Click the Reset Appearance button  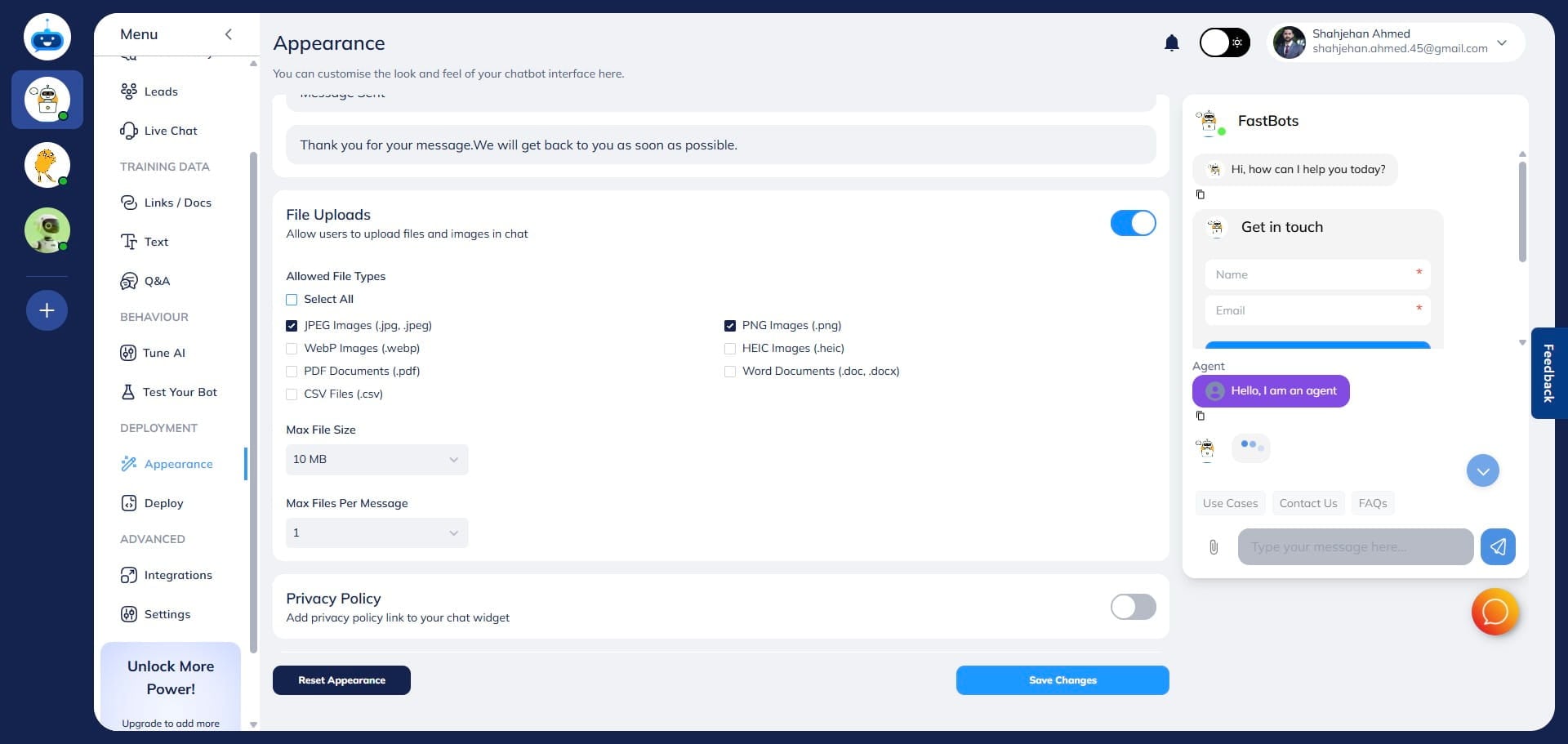(x=341, y=679)
